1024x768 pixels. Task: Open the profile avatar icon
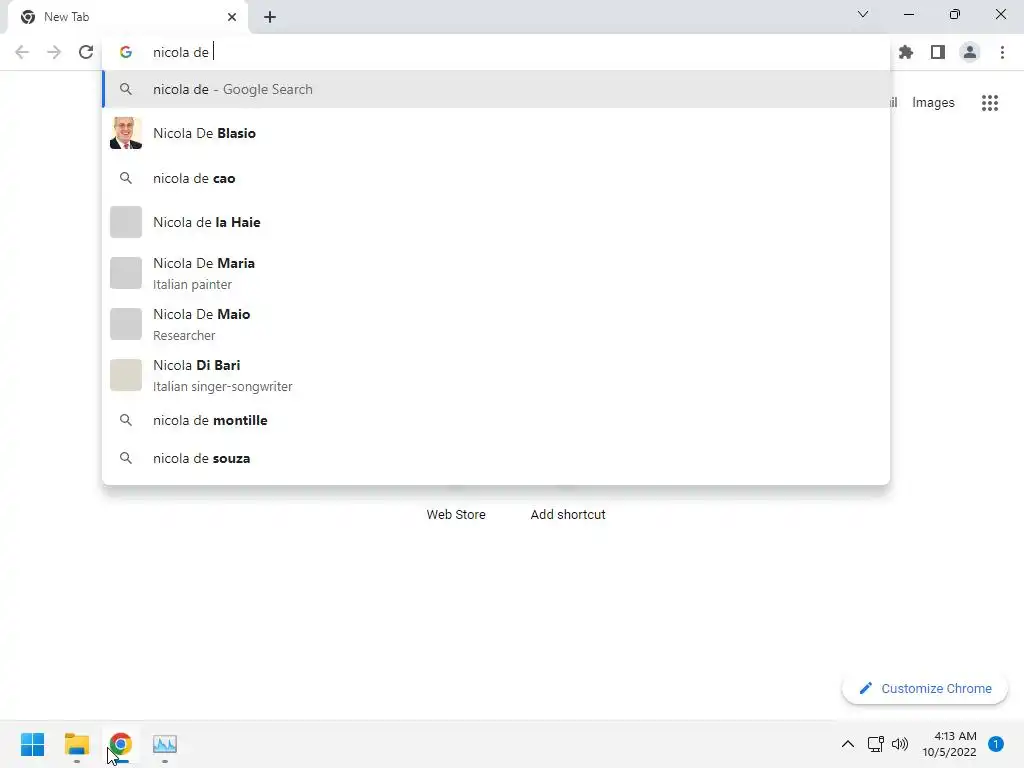[970, 52]
